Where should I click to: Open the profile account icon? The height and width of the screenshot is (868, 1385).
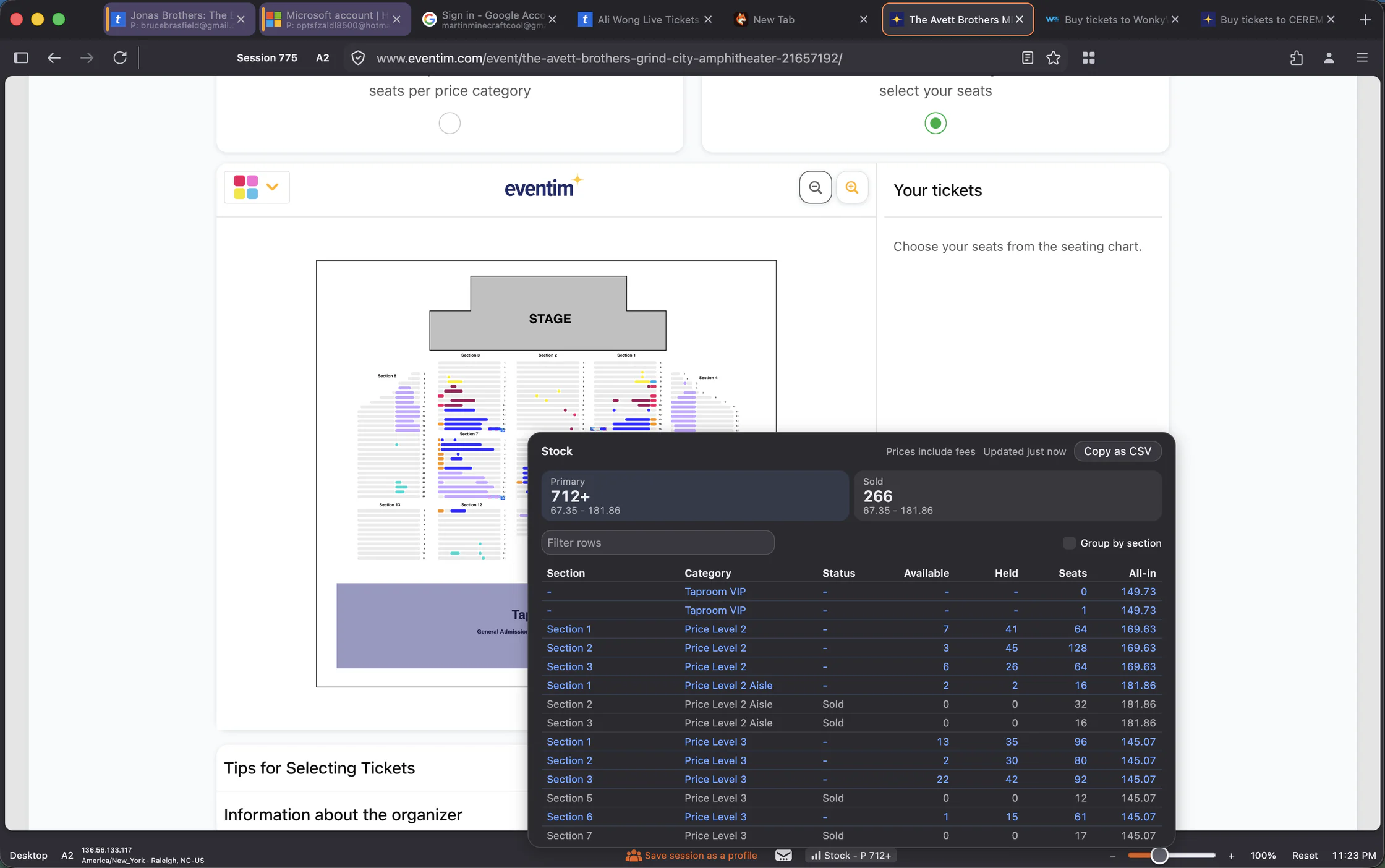[x=1329, y=58]
